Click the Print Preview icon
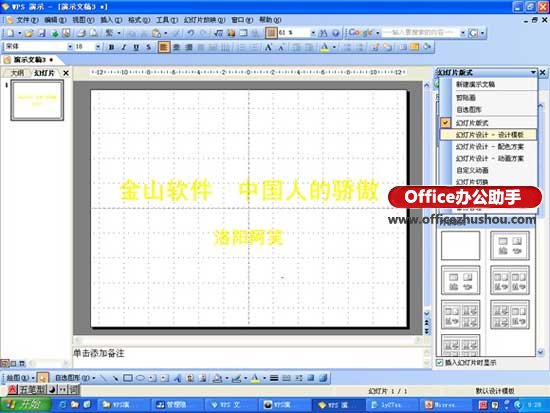 point(94,33)
